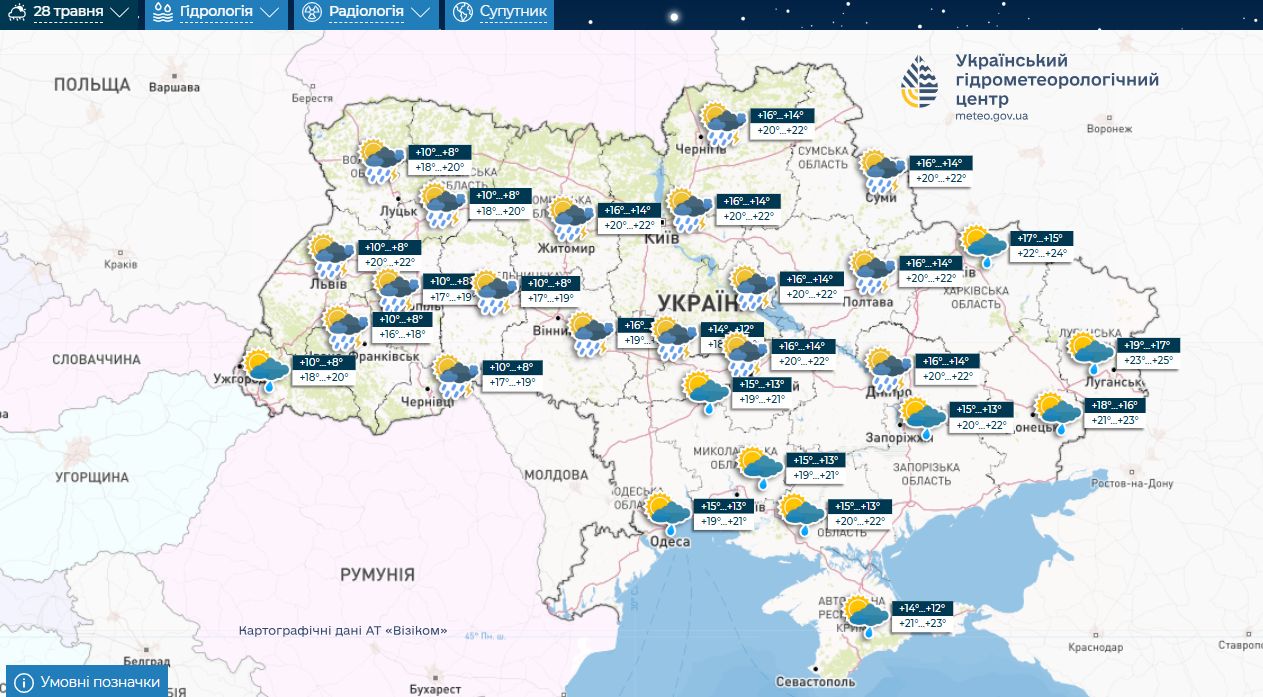This screenshot has width=1263, height=697.
Task: Select the weather icon near Луганськ
Action: [1092, 354]
